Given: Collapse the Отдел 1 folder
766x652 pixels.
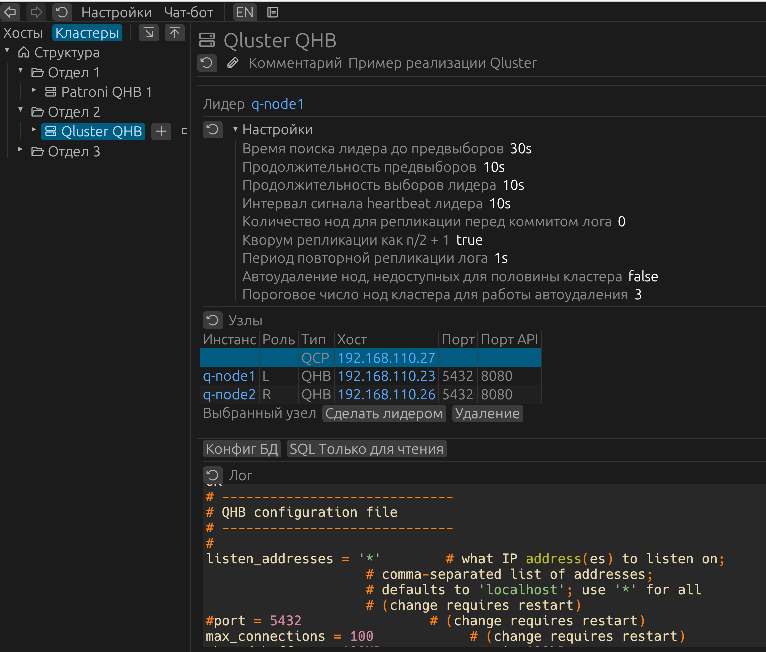Looking at the screenshot, I should point(21,72).
